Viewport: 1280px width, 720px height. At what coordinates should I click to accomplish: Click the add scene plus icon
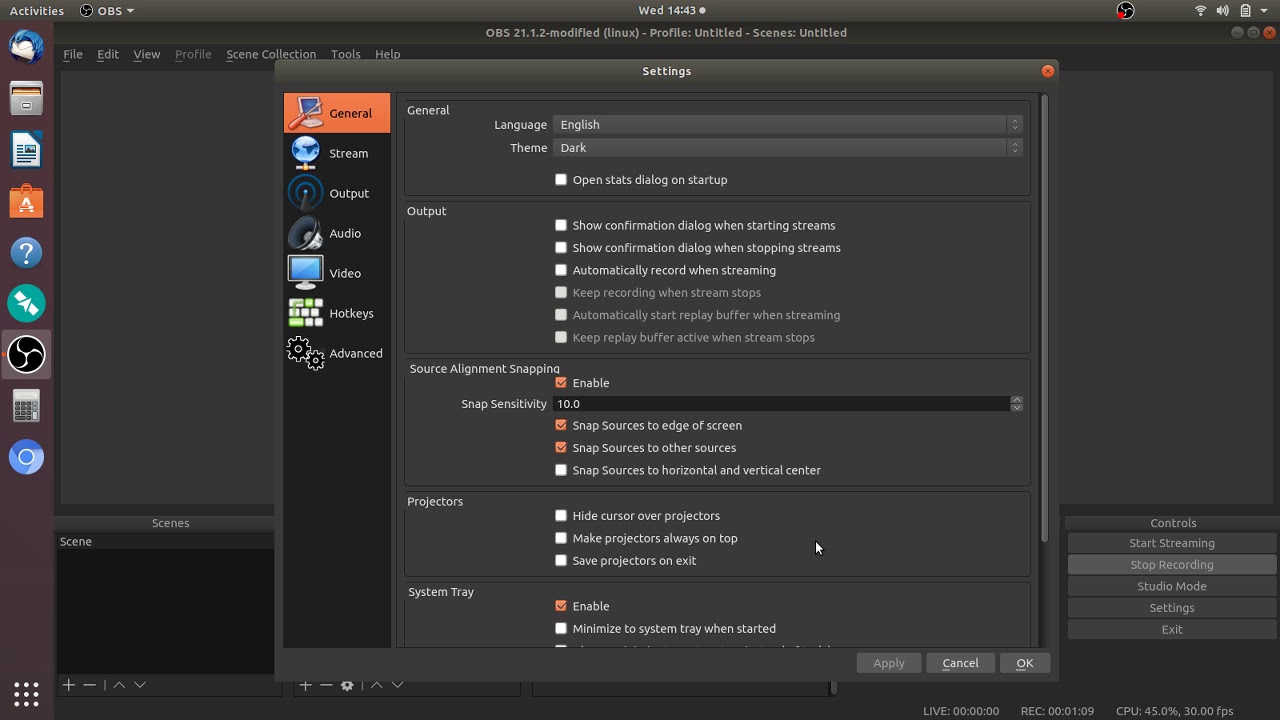68,685
